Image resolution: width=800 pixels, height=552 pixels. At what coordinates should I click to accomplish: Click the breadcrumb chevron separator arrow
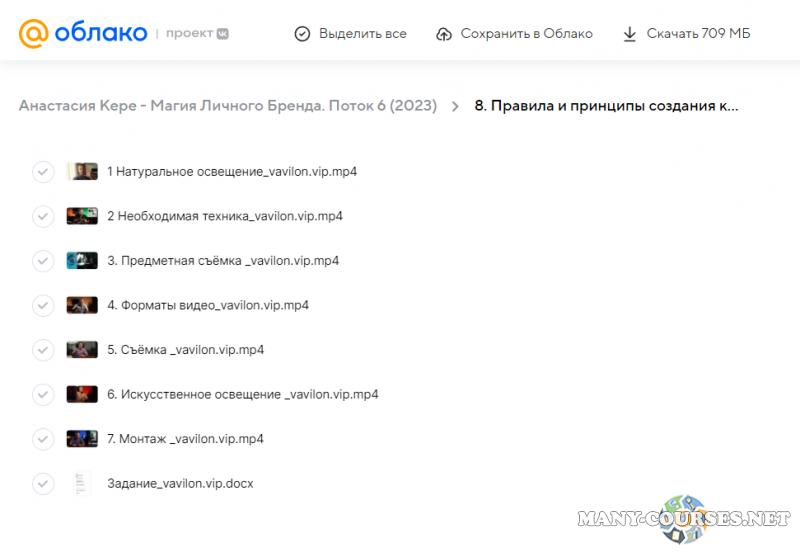pos(456,106)
